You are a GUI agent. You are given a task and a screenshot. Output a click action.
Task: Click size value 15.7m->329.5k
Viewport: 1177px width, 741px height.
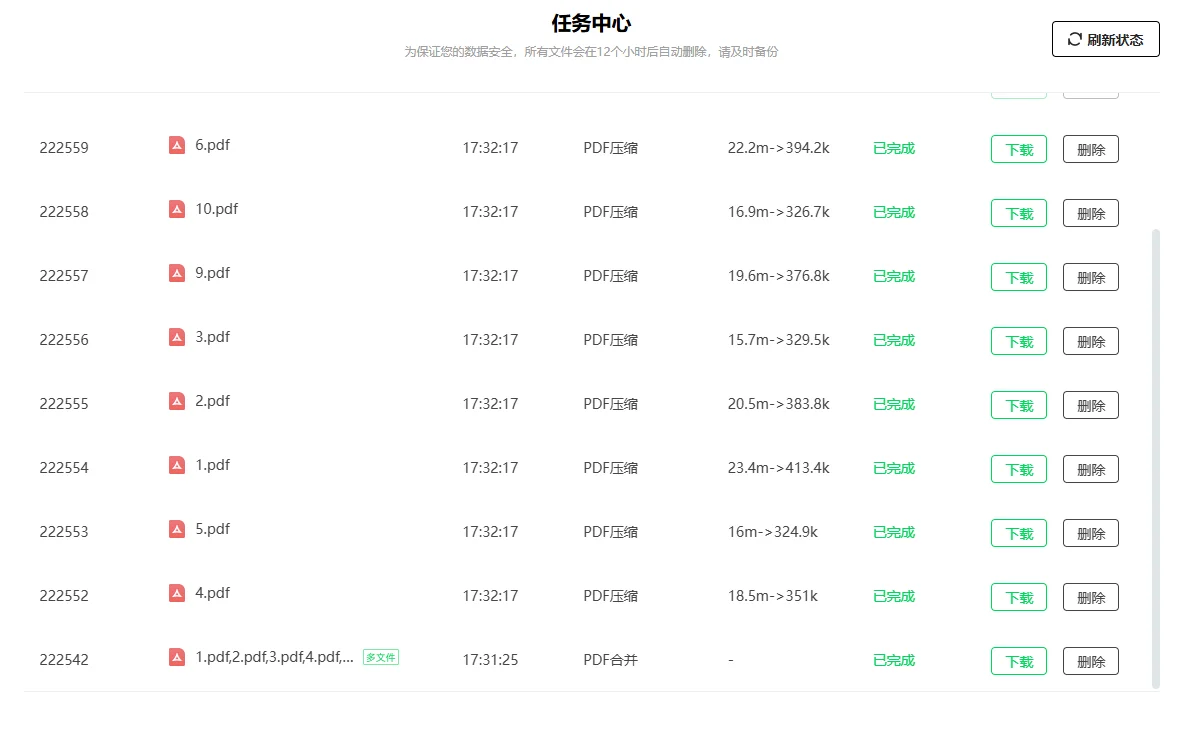coord(778,339)
